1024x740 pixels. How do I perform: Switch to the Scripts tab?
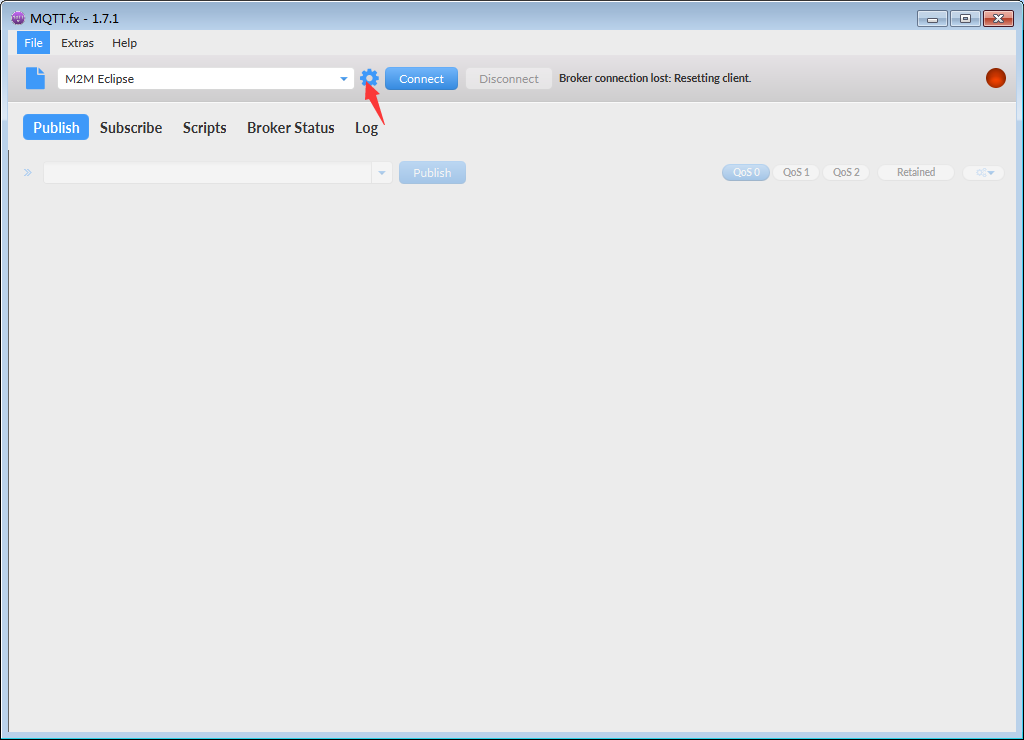click(x=204, y=127)
